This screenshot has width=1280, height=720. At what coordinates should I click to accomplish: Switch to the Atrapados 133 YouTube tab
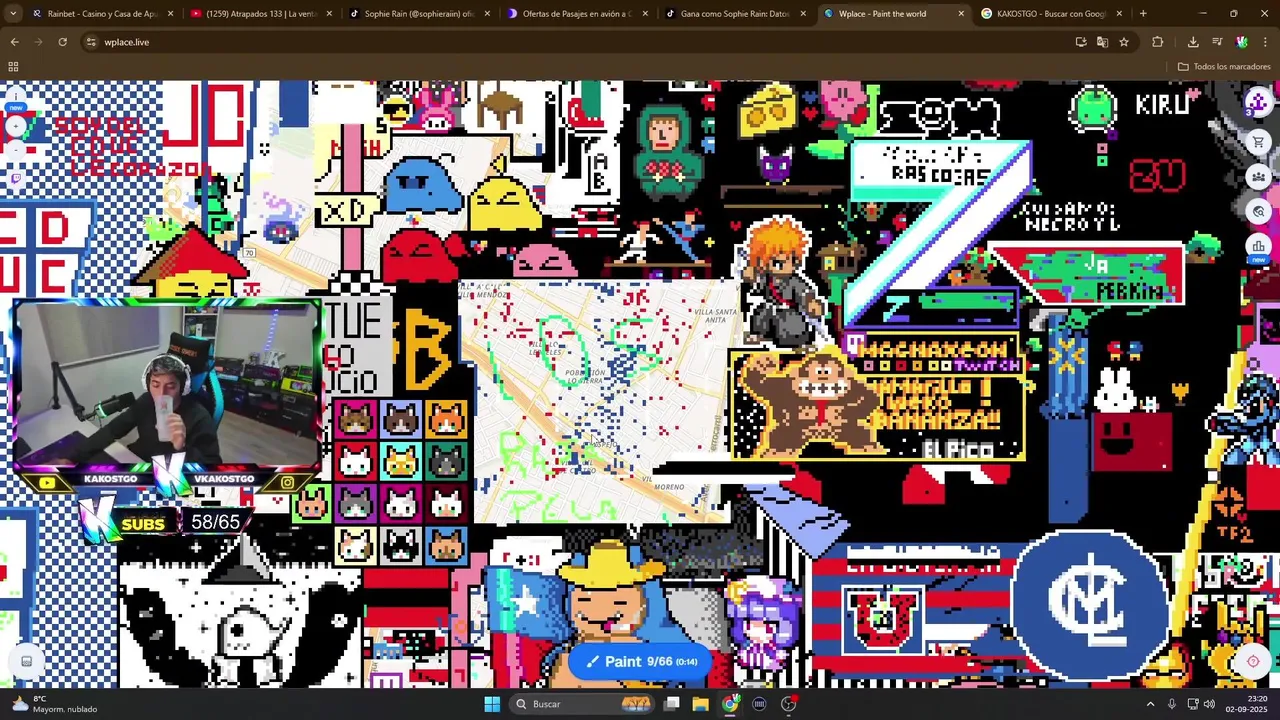pos(260,14)
